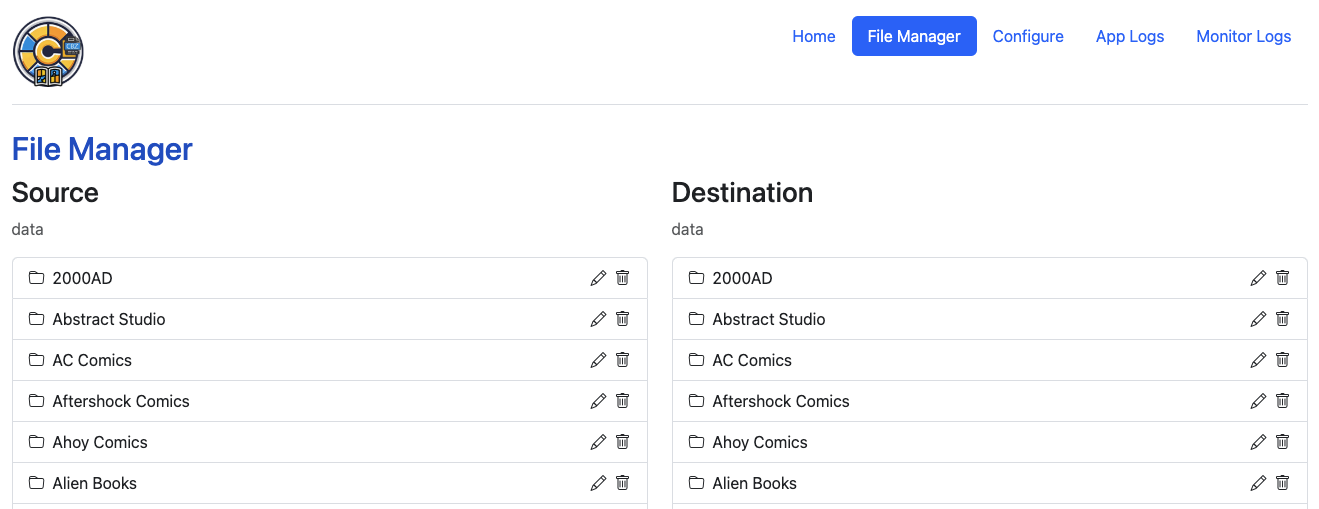
Task: Remove Aftershock Comics from Destination
Action: (1282, 401)
